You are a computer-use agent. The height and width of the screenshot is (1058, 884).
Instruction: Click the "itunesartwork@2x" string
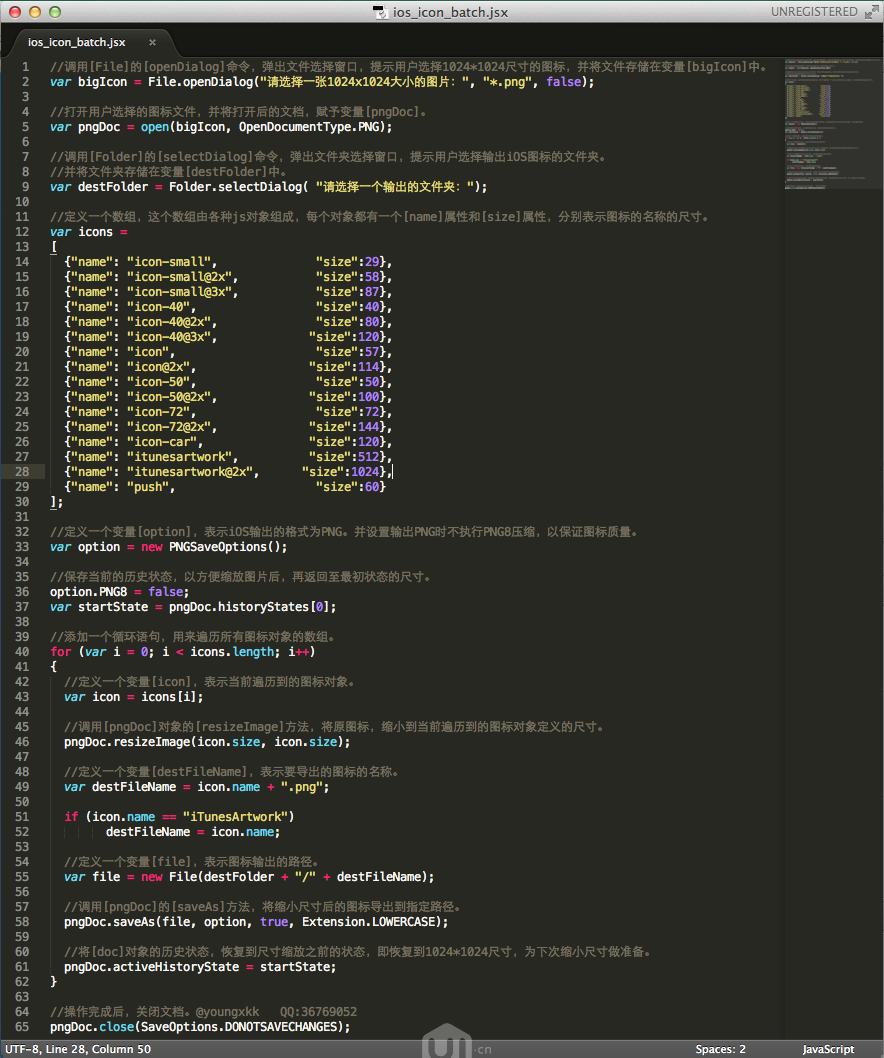point(190,472)
